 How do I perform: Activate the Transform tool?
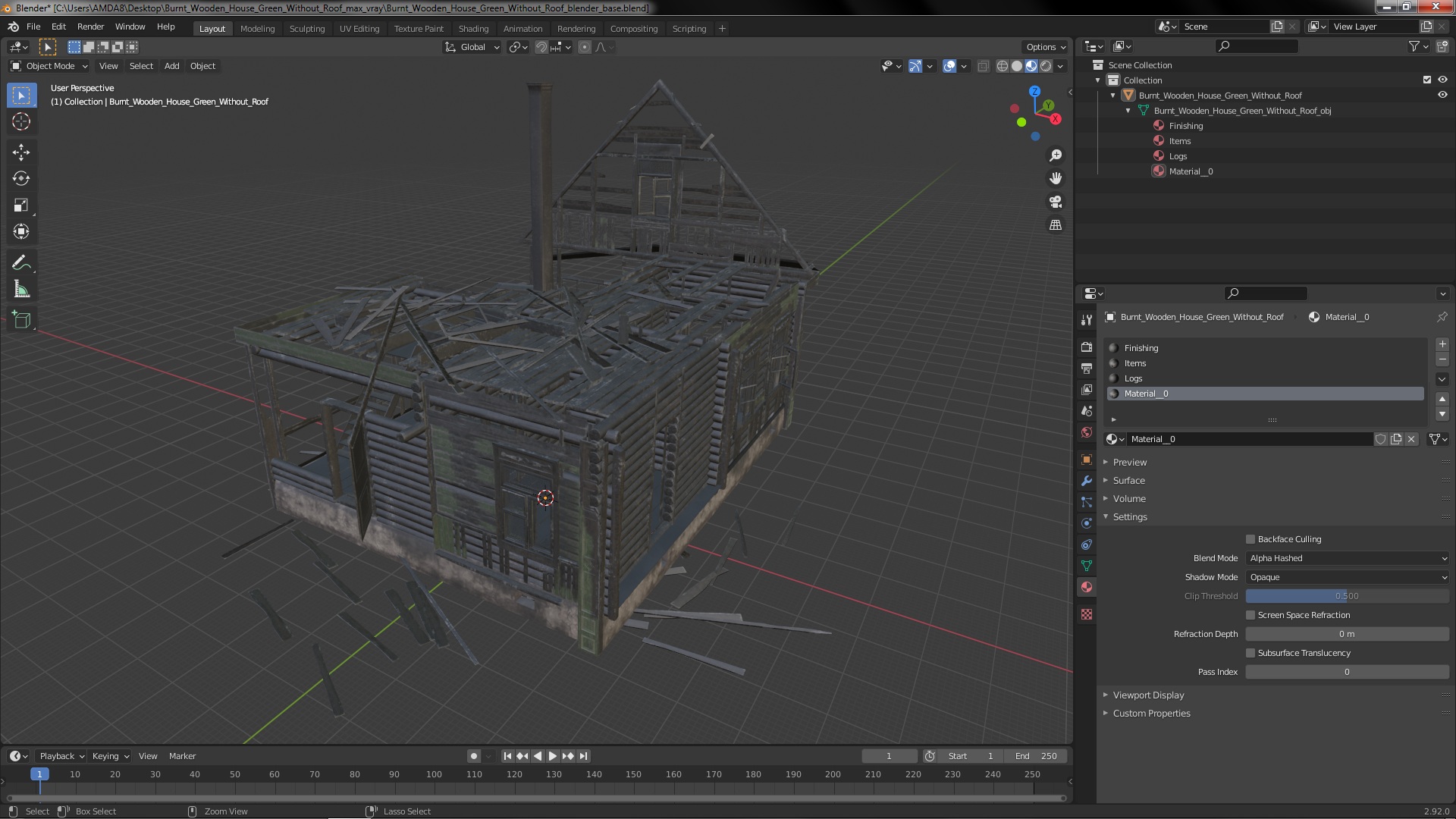point(21,232)
